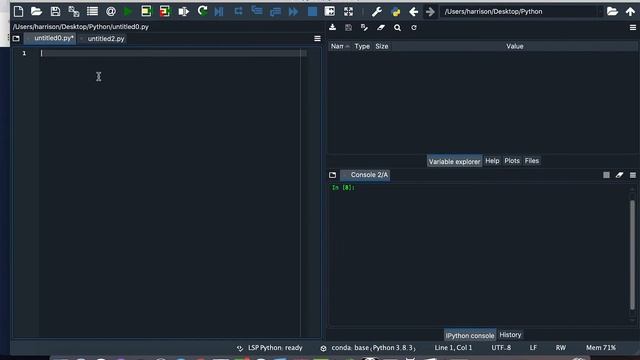
Task: Run the current cell
Action: click(x=146, y=11)
